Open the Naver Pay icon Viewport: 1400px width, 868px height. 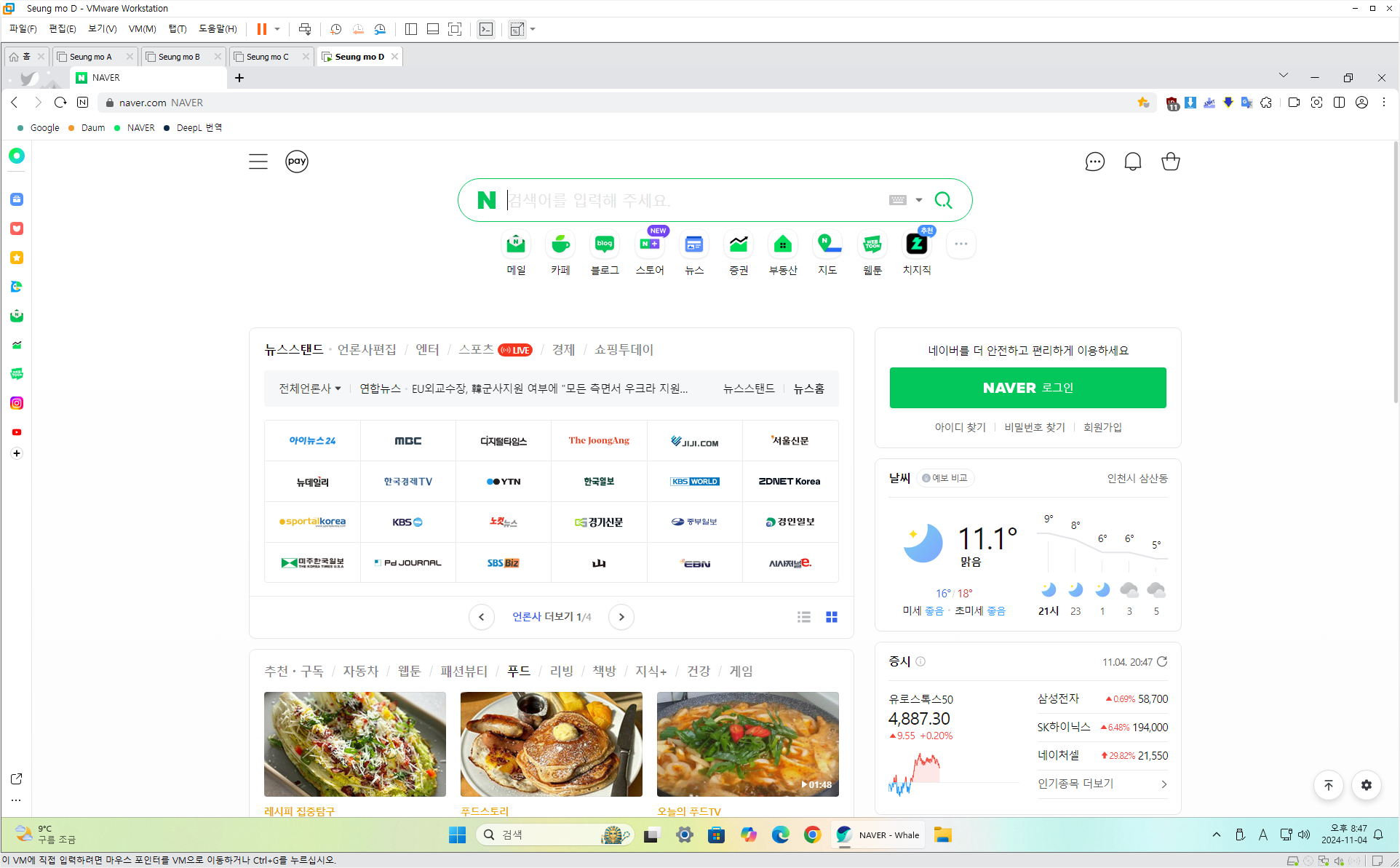[296, 162]
